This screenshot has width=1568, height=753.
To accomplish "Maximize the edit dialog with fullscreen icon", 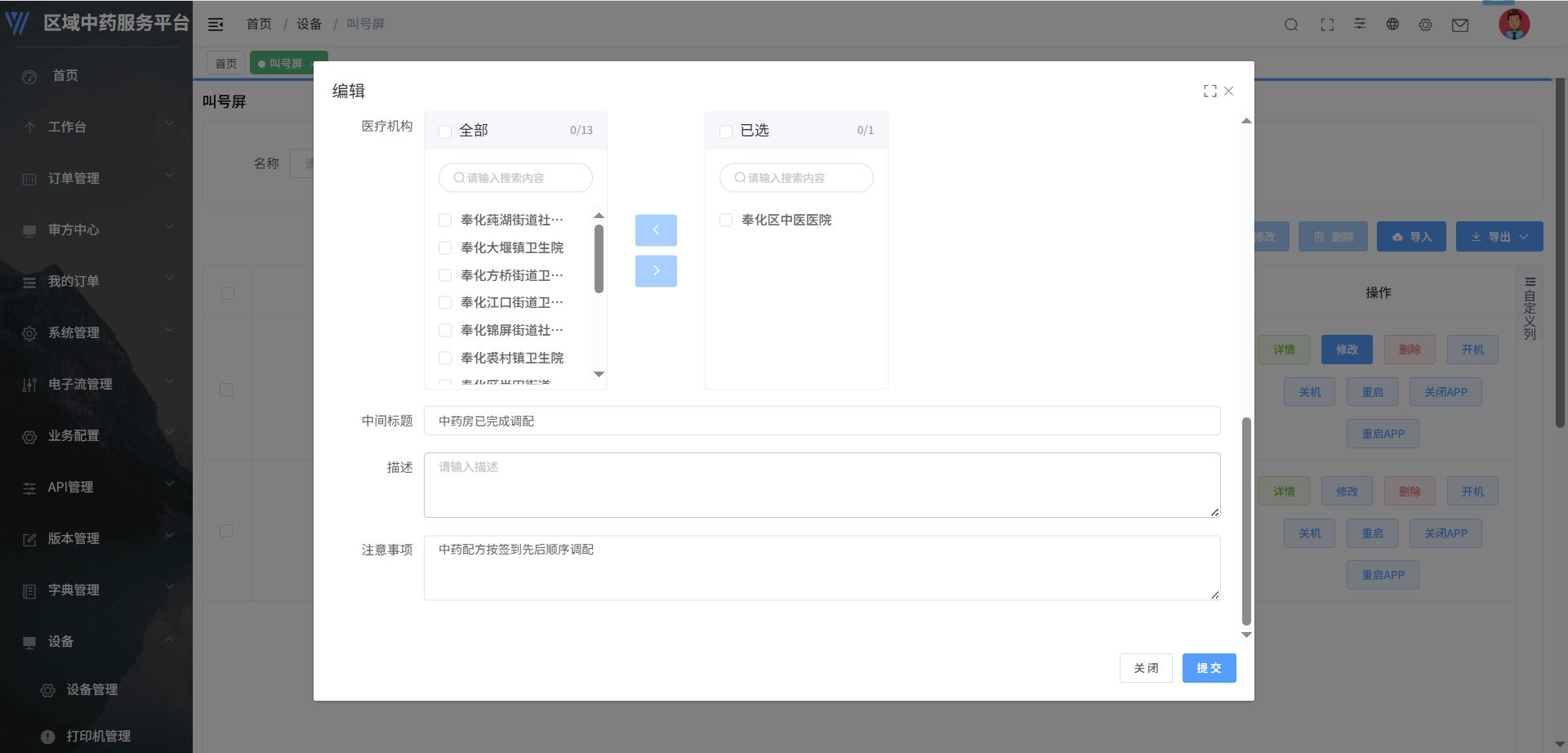I will 1210,91.
